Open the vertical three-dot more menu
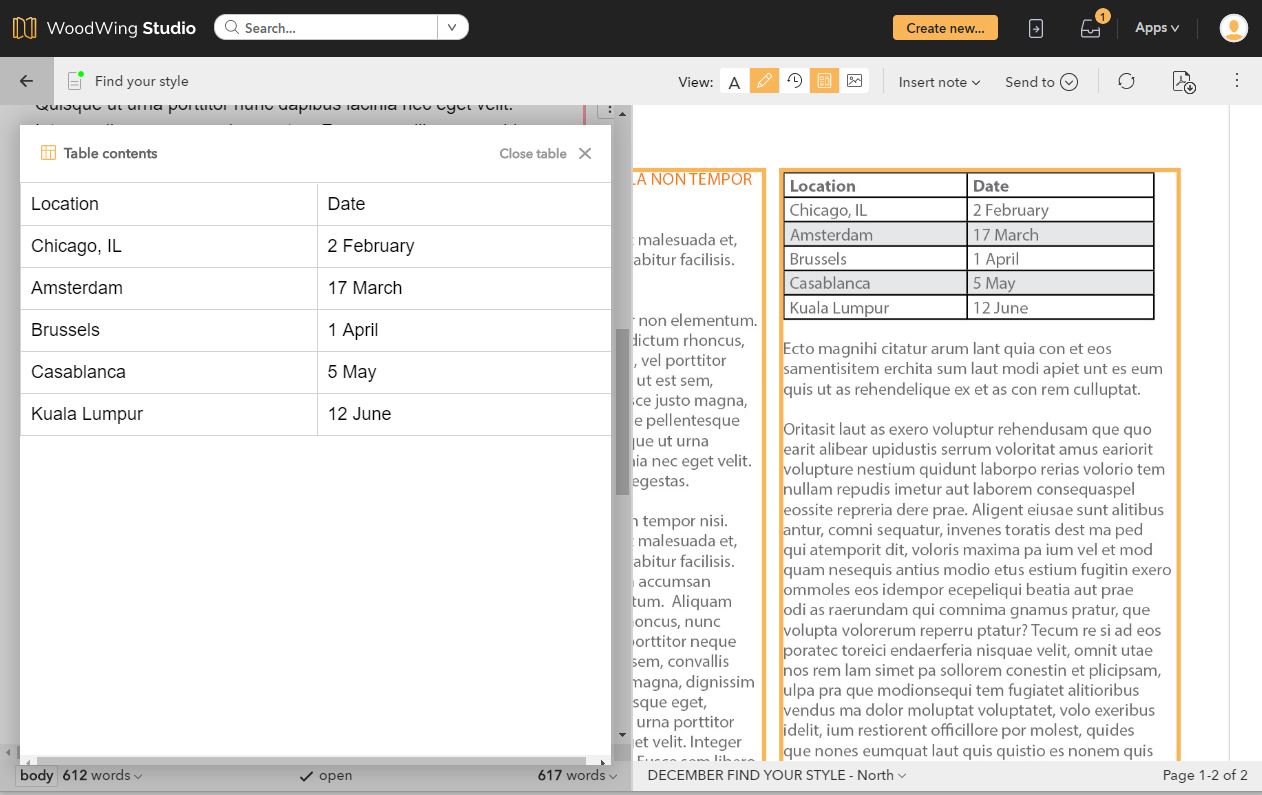Image resolution: width=1262 pixels, height=795 pixels. (1237, 81)
